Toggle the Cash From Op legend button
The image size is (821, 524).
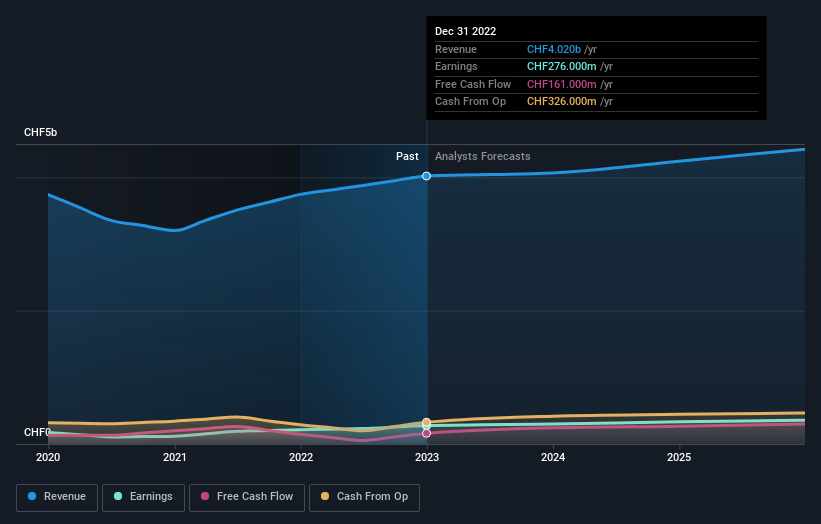pyautogui.click(x=364, y=497)
